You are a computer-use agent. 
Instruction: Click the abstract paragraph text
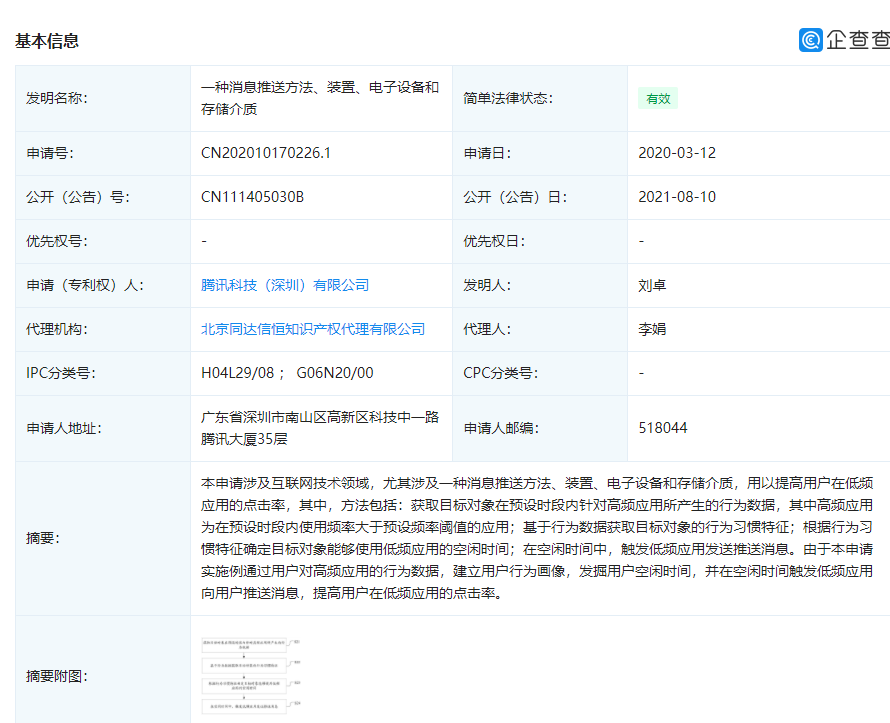click(537, 537)
